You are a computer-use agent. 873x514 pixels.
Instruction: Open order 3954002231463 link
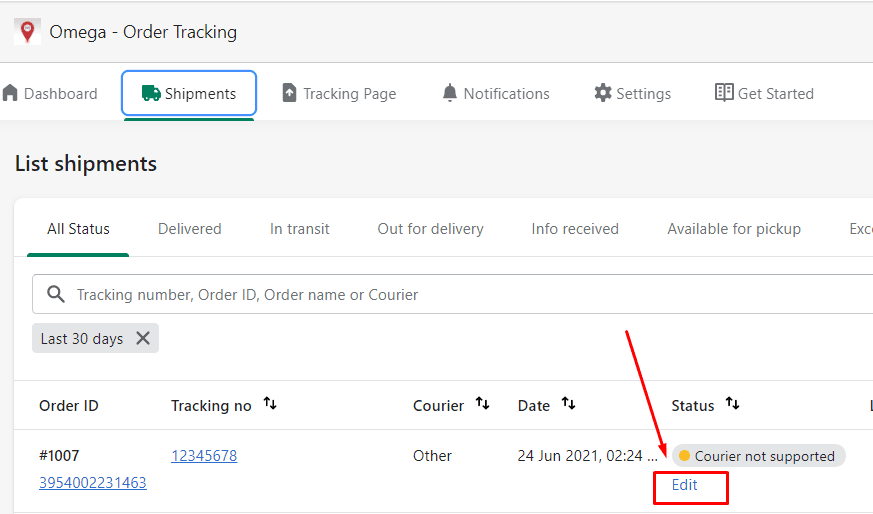(x=92, y=483)
